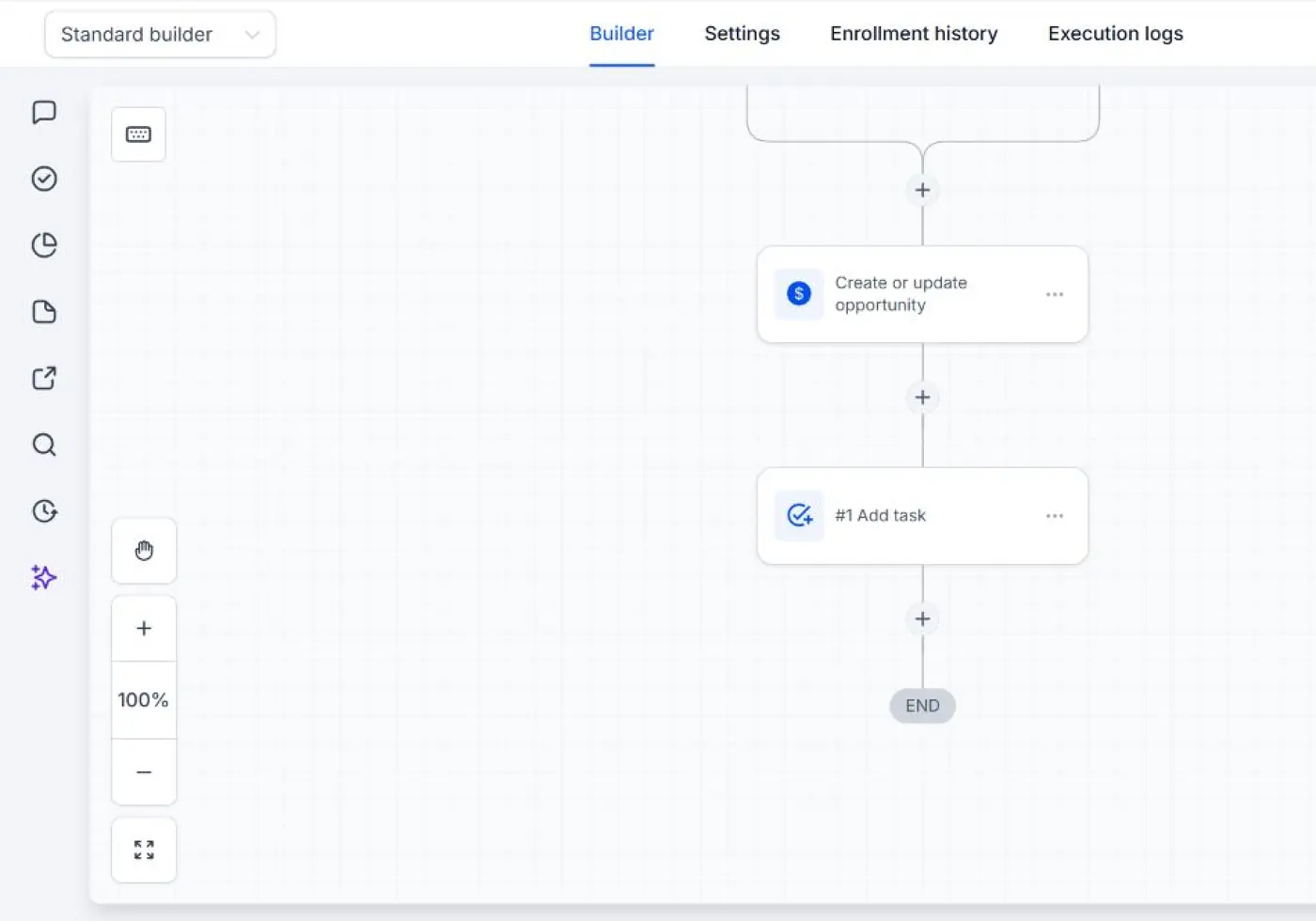The height and width of the screenshot is (921, 1316).
Task: Open three-dot menu on #1 Add task
Action: pos(1055,516)
